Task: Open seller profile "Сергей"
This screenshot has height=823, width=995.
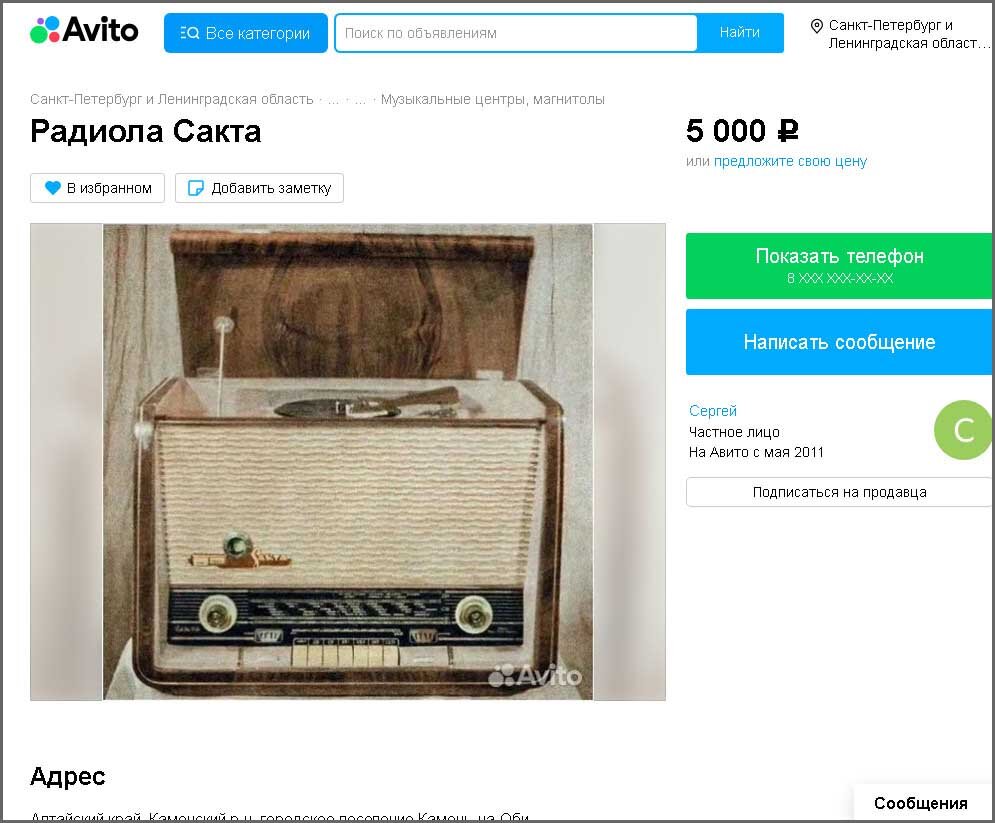Action: [713, 411]
